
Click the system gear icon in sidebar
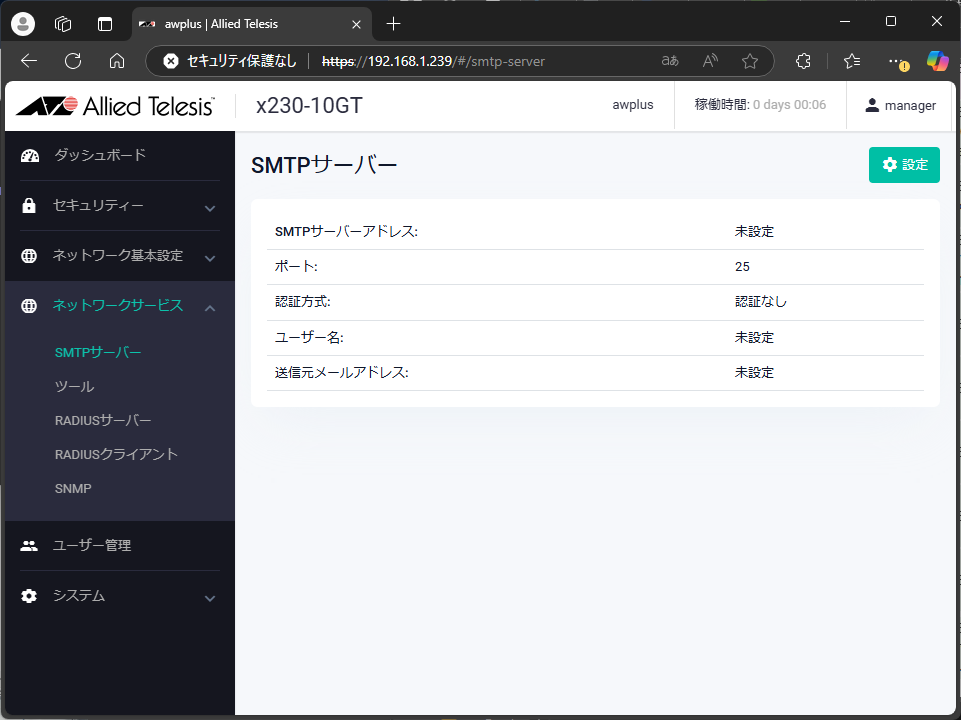coord(29,596)
